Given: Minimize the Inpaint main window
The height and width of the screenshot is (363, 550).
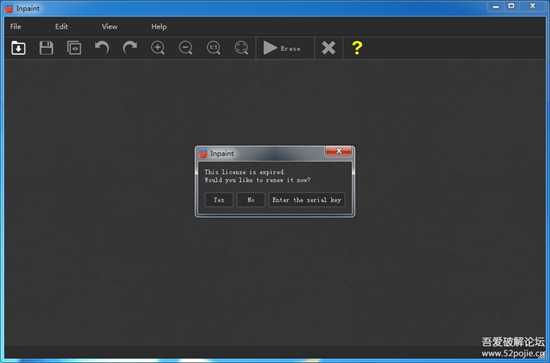Looking at the screenshot, I should tap(496, 6).
